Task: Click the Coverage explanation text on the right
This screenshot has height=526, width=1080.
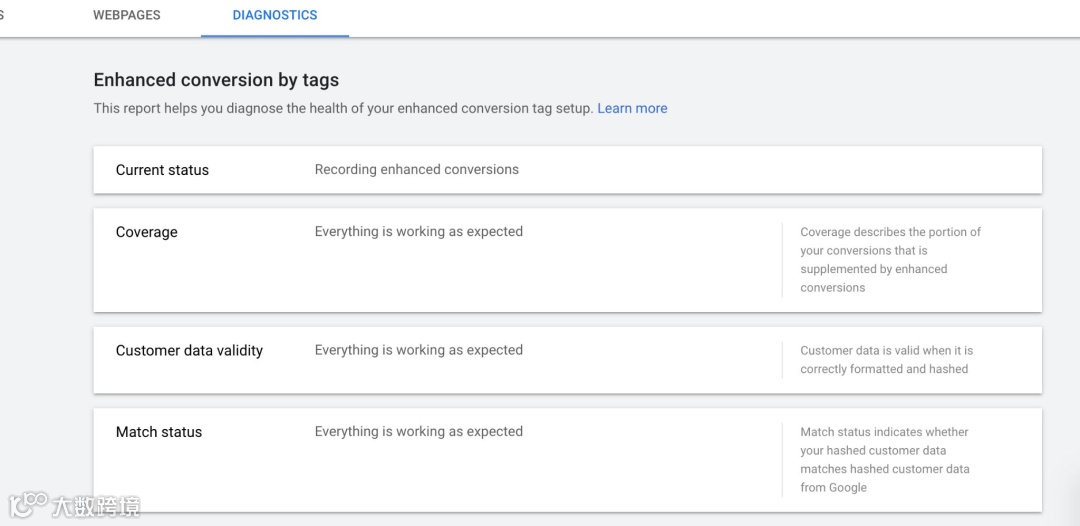Action: click(890, 259)
